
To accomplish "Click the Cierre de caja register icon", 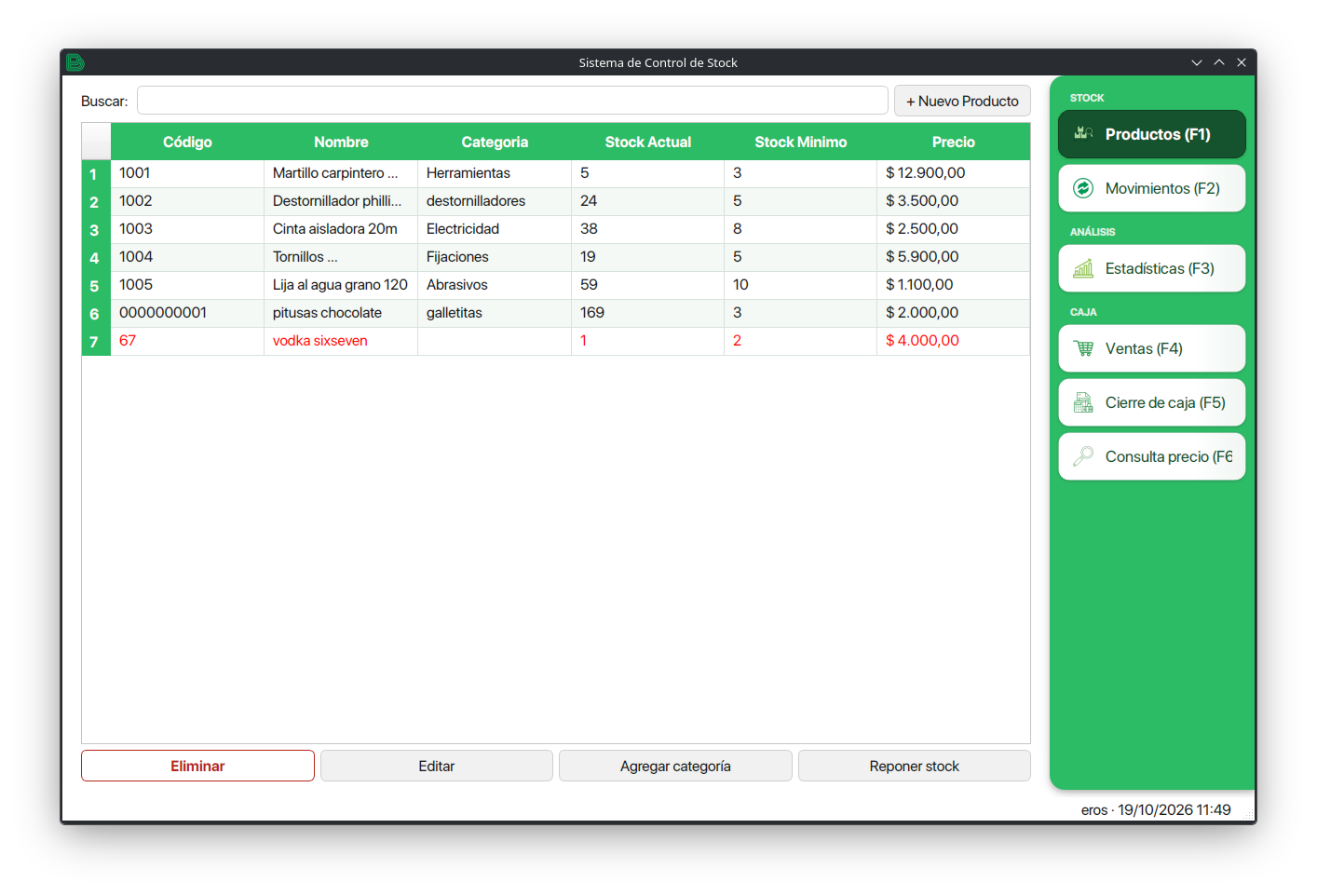I will click(x=1083, y=402).
